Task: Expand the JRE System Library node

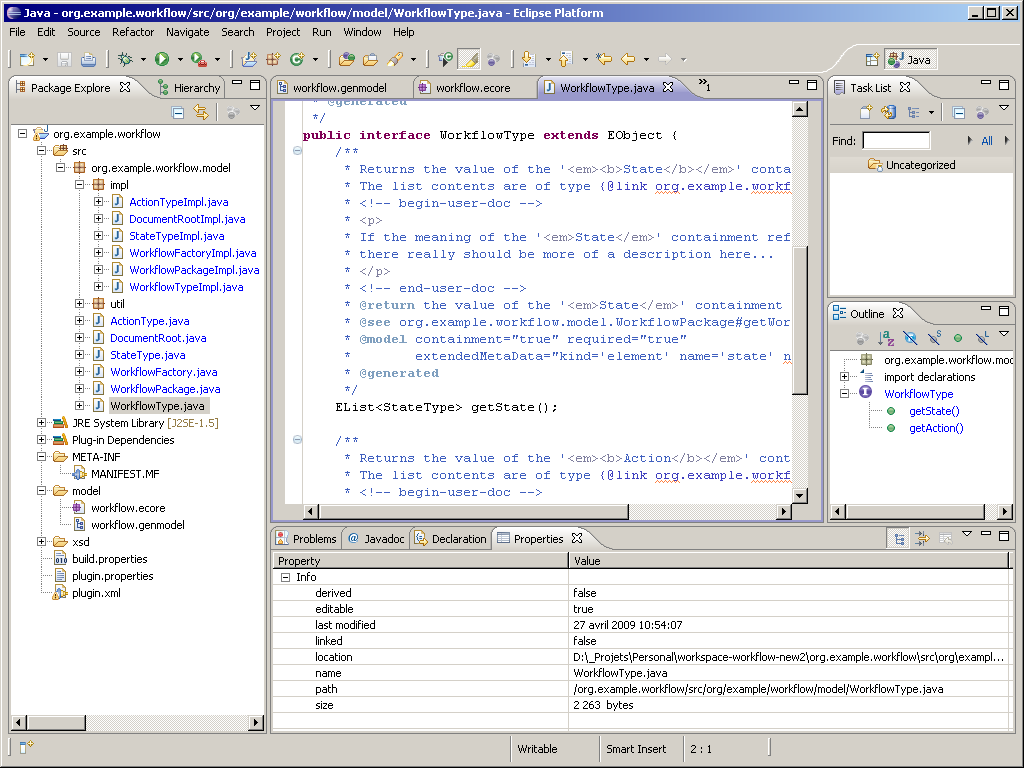Action: (x=41, y=423)
